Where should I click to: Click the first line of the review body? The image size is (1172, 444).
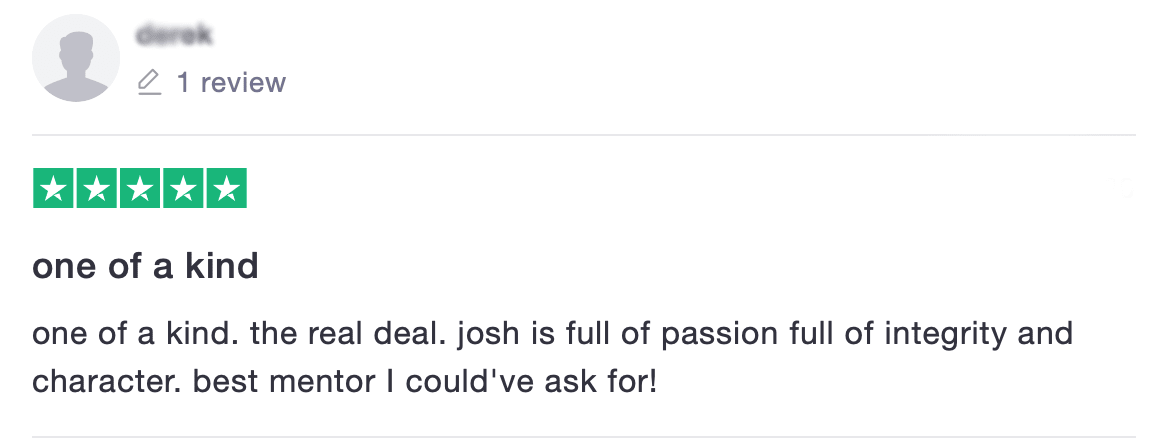click(x=552, y=333)
